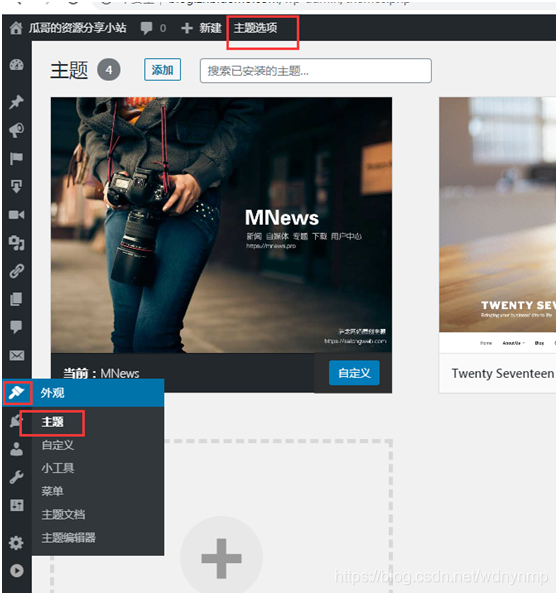The image size is (558, 595).
Task: Click the blue 自定义 button on MNews
Action: (354, 373)
